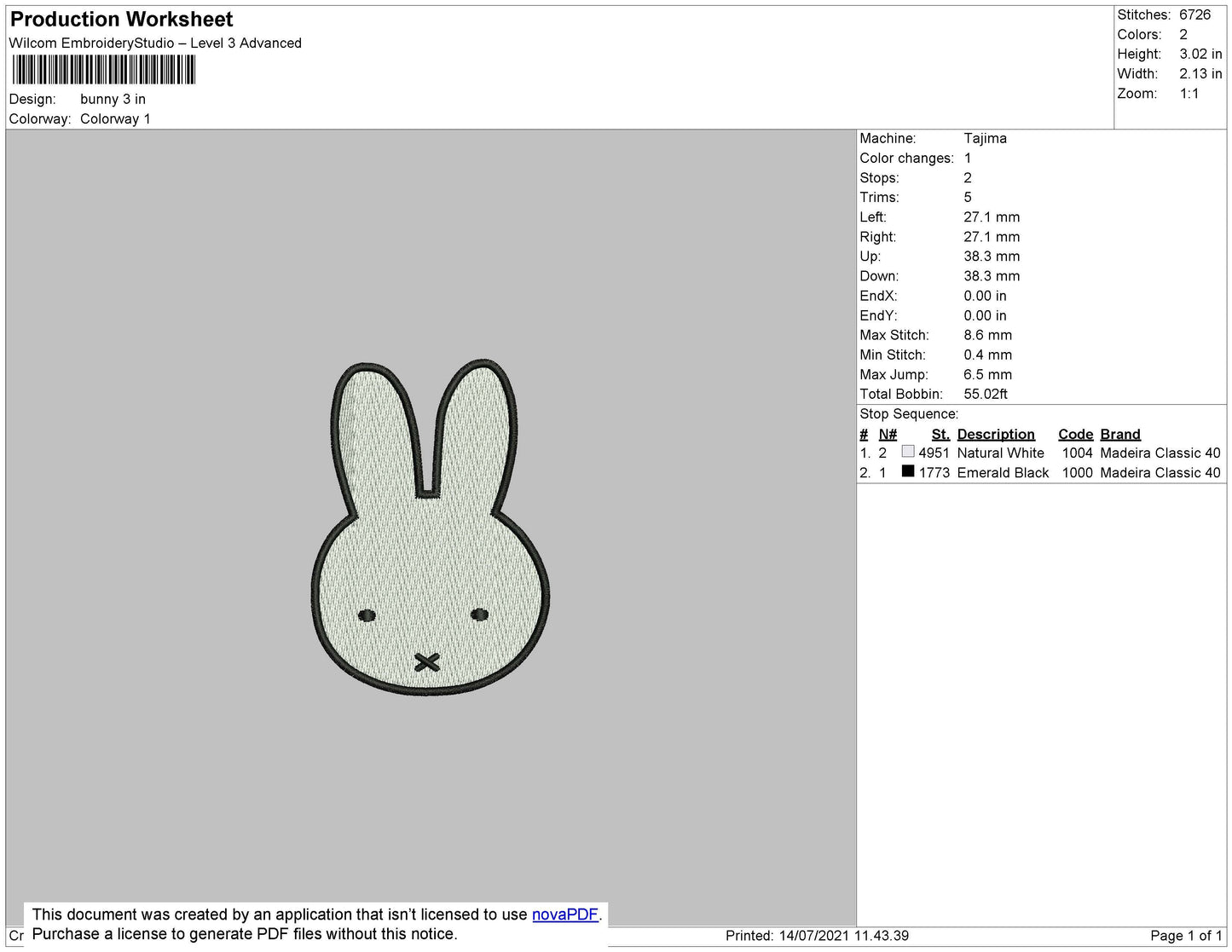Viewport: 1232px width, 952px height.
Task: Select the 'Page 1 of 1' footer
Action: [x=1186, y=936]
